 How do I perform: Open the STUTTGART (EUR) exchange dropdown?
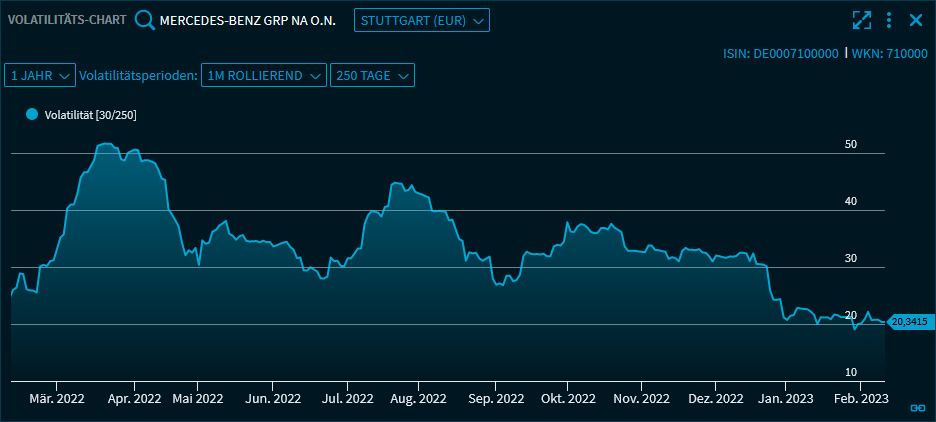point(421,20)
